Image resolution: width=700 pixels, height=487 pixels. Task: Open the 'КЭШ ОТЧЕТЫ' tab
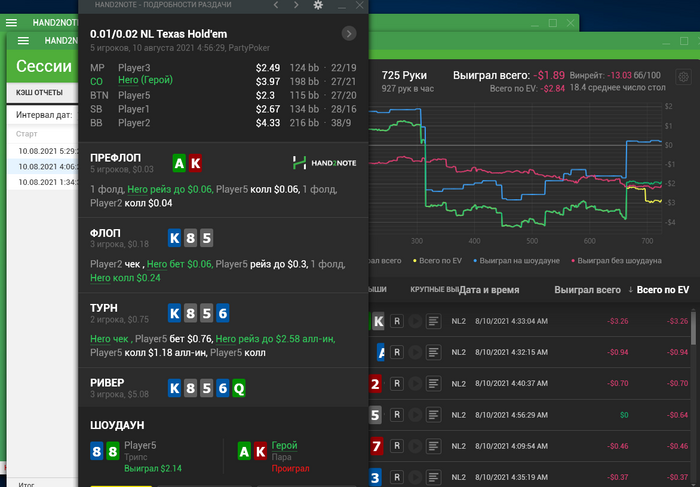tap(39, 92)
